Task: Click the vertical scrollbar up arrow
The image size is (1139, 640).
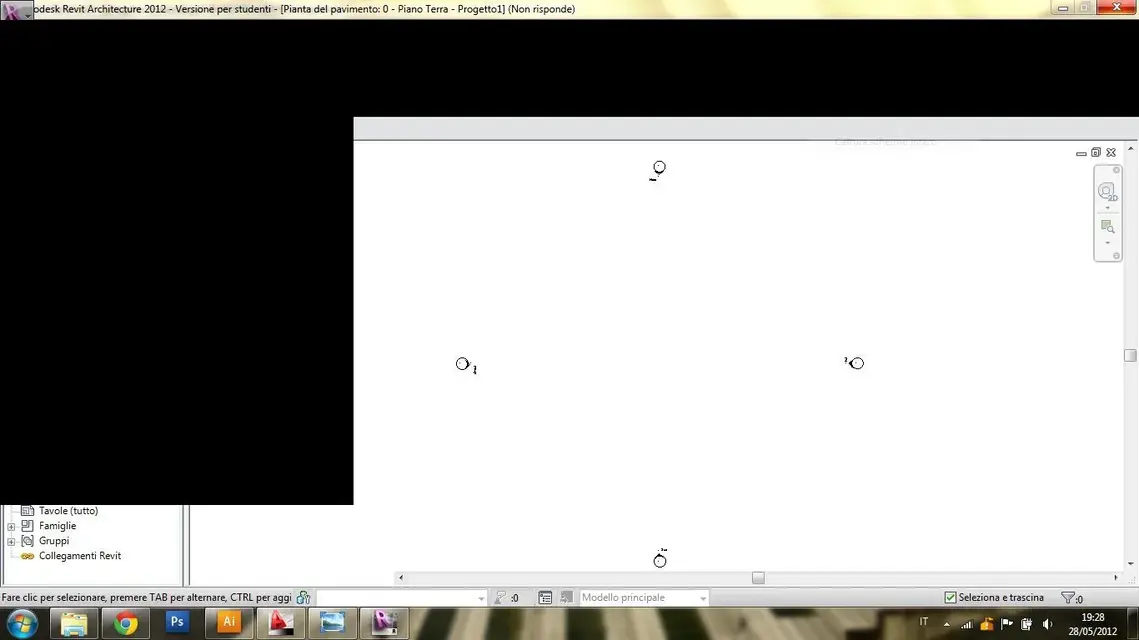Action: pos(1130,148)
